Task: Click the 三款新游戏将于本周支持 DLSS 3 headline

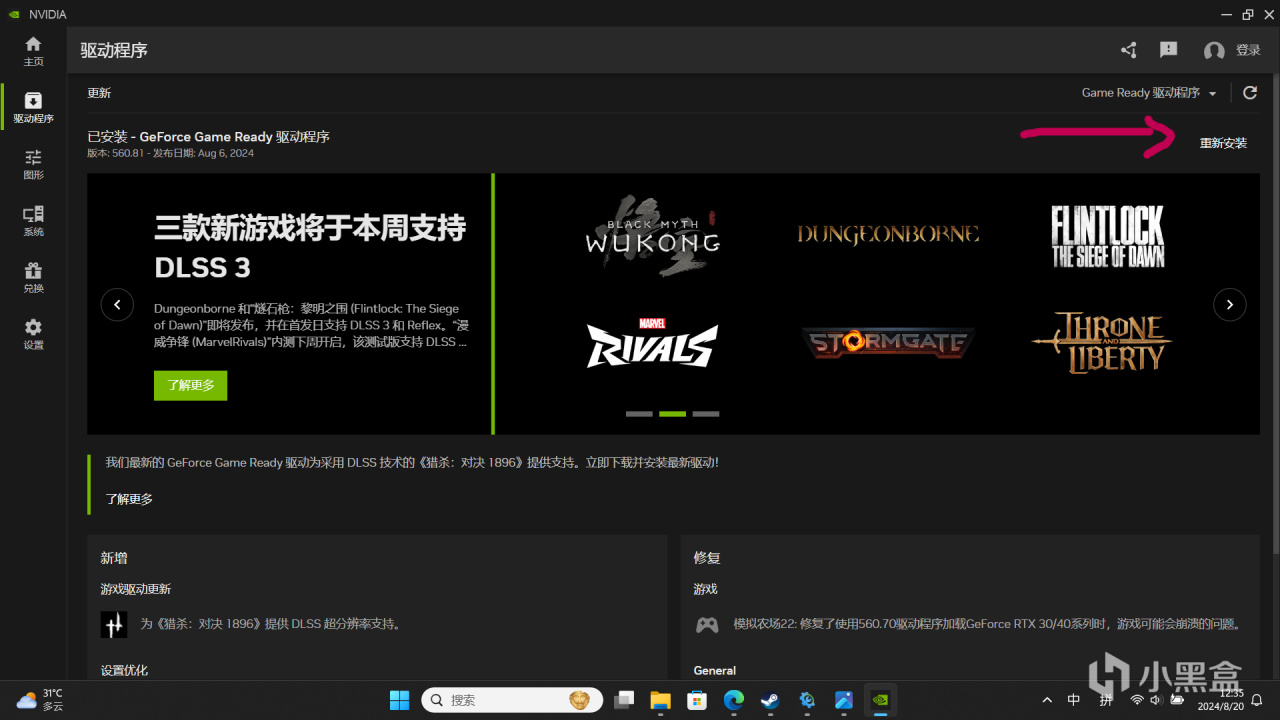Action: (310, 246)
